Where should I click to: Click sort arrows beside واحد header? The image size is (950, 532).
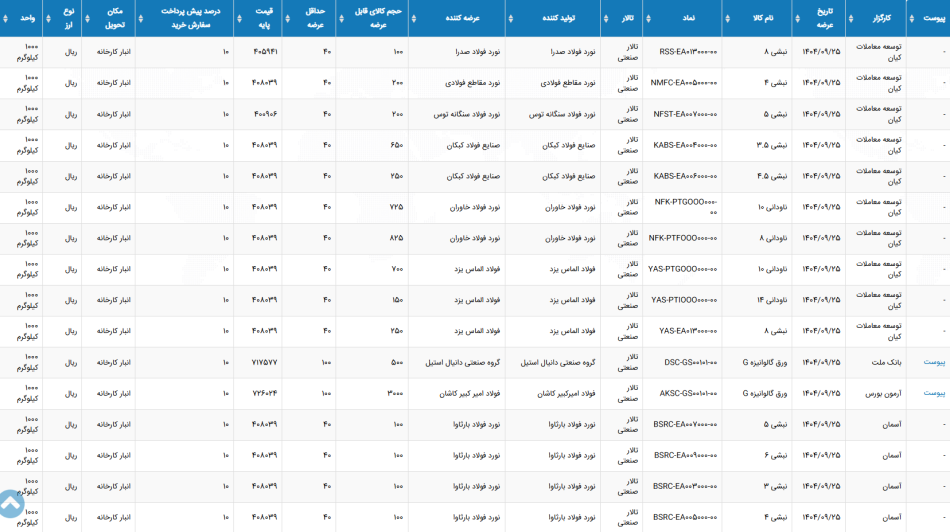tap(5, 18)
